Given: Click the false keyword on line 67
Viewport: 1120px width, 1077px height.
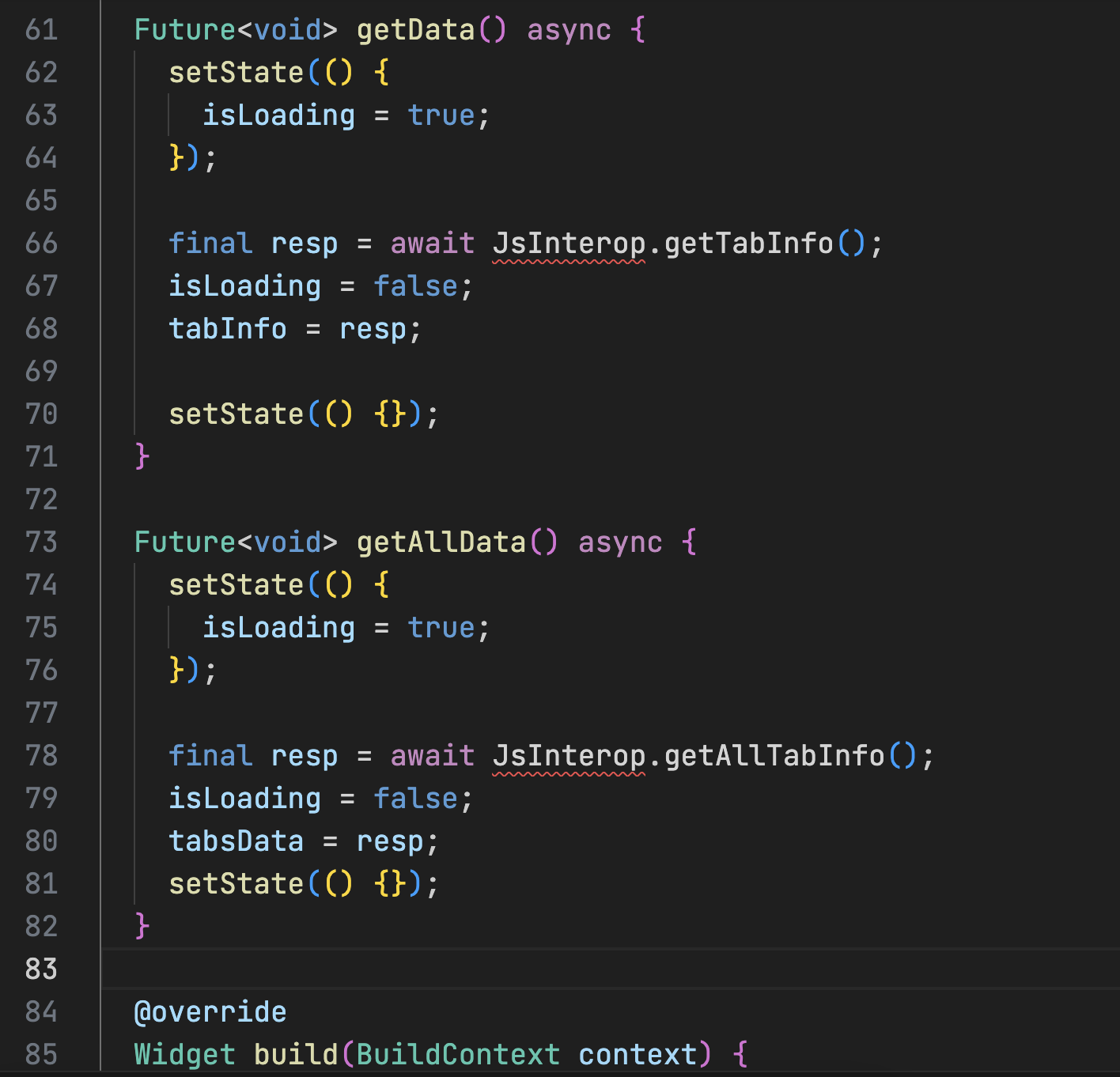Looking at the screenshot, I should 415,286.
